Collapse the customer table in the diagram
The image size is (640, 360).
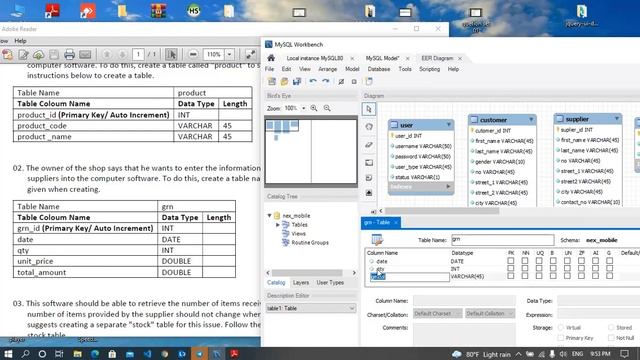(x=531, y=119)
